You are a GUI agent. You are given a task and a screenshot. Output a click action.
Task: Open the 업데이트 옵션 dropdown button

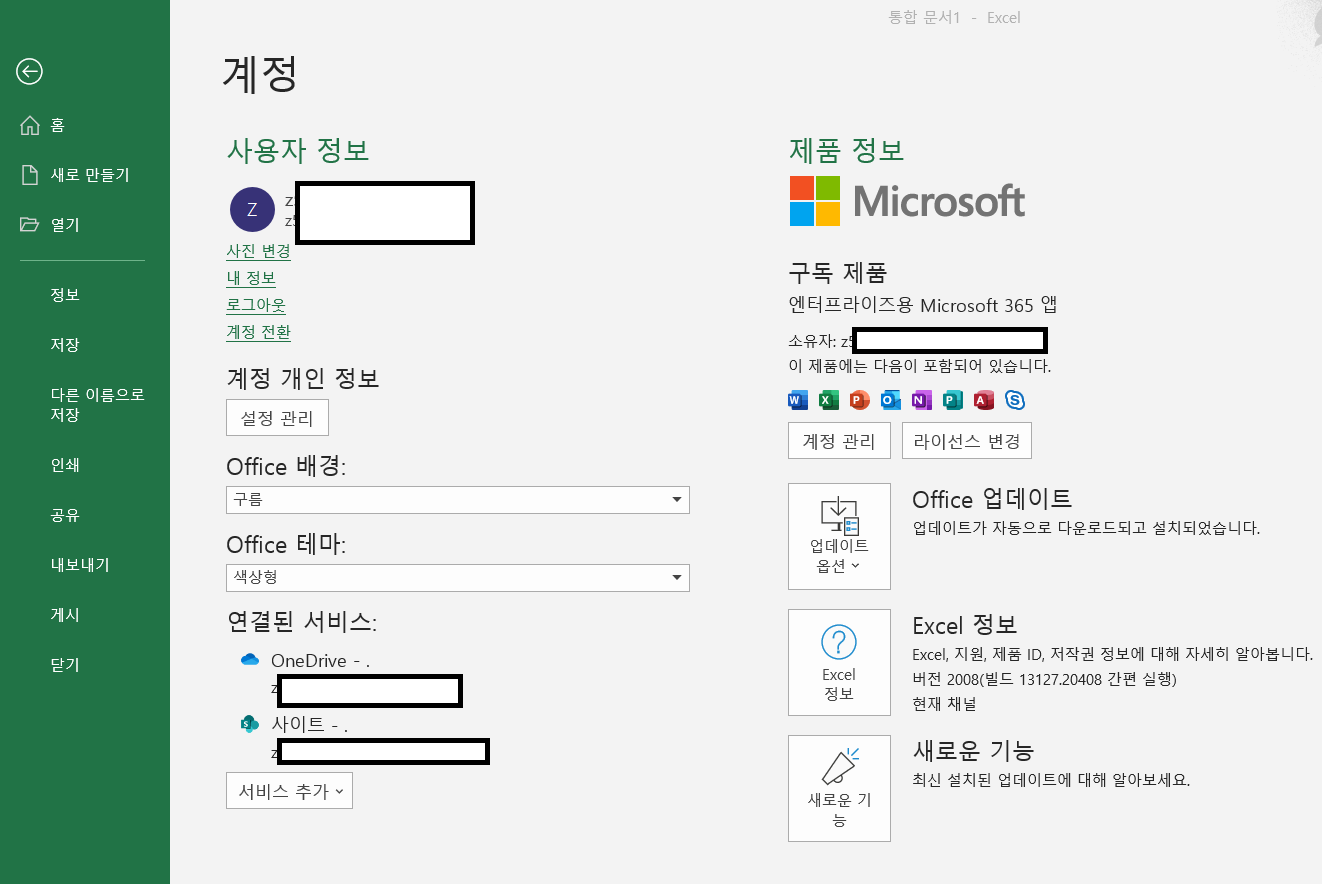tap(839, 536)
